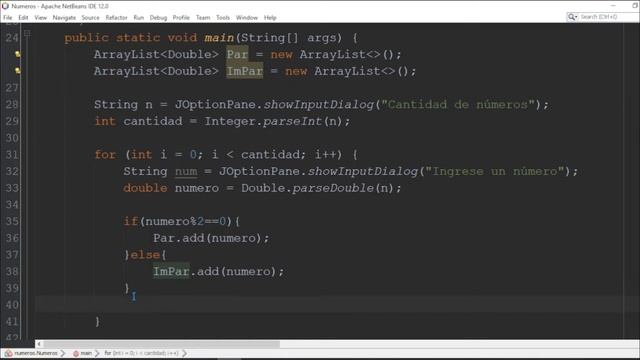Click the 'if' keyword on line 35
This screenshot has height=360, width=640.
[131, 221]
